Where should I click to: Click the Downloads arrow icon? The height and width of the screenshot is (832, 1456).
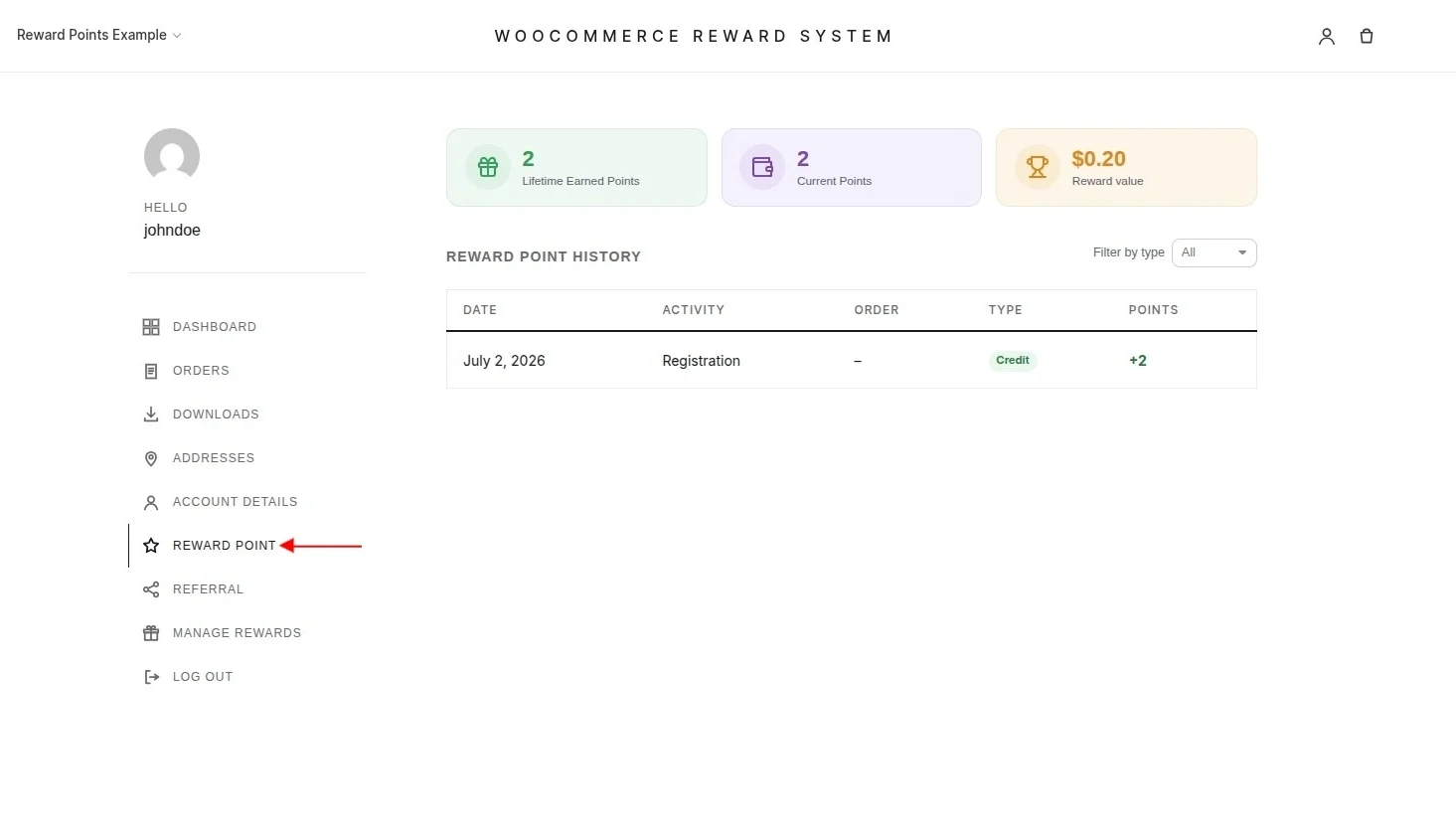[151, 415]
